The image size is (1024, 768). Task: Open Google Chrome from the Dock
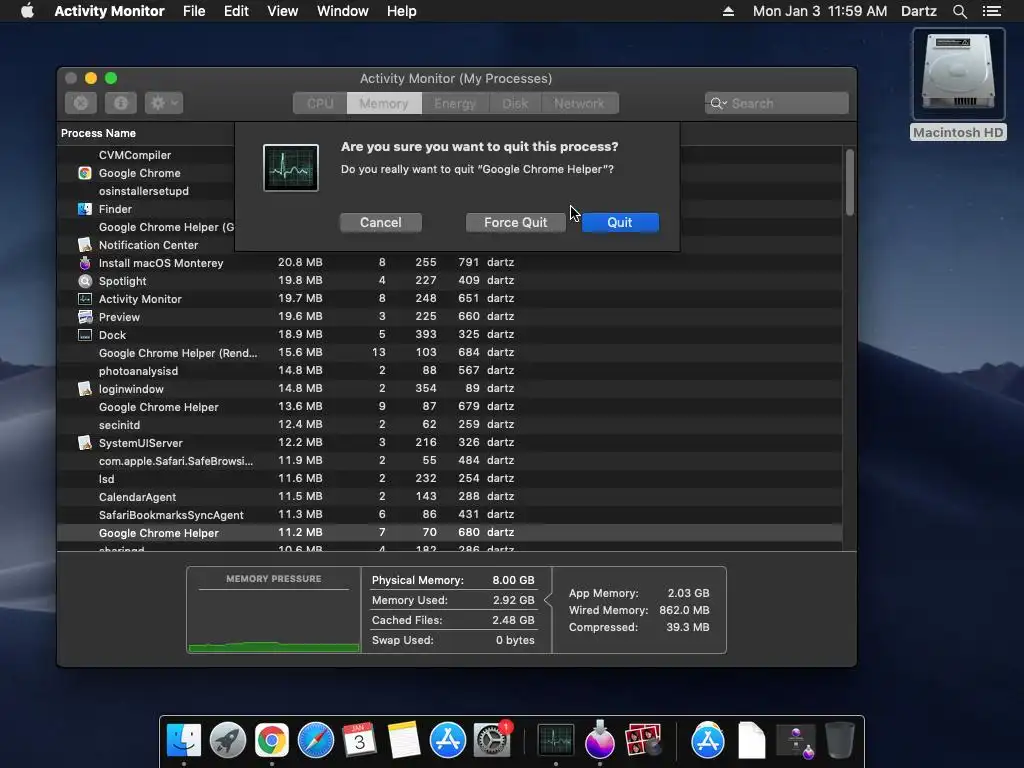click(x=272, y=741)
